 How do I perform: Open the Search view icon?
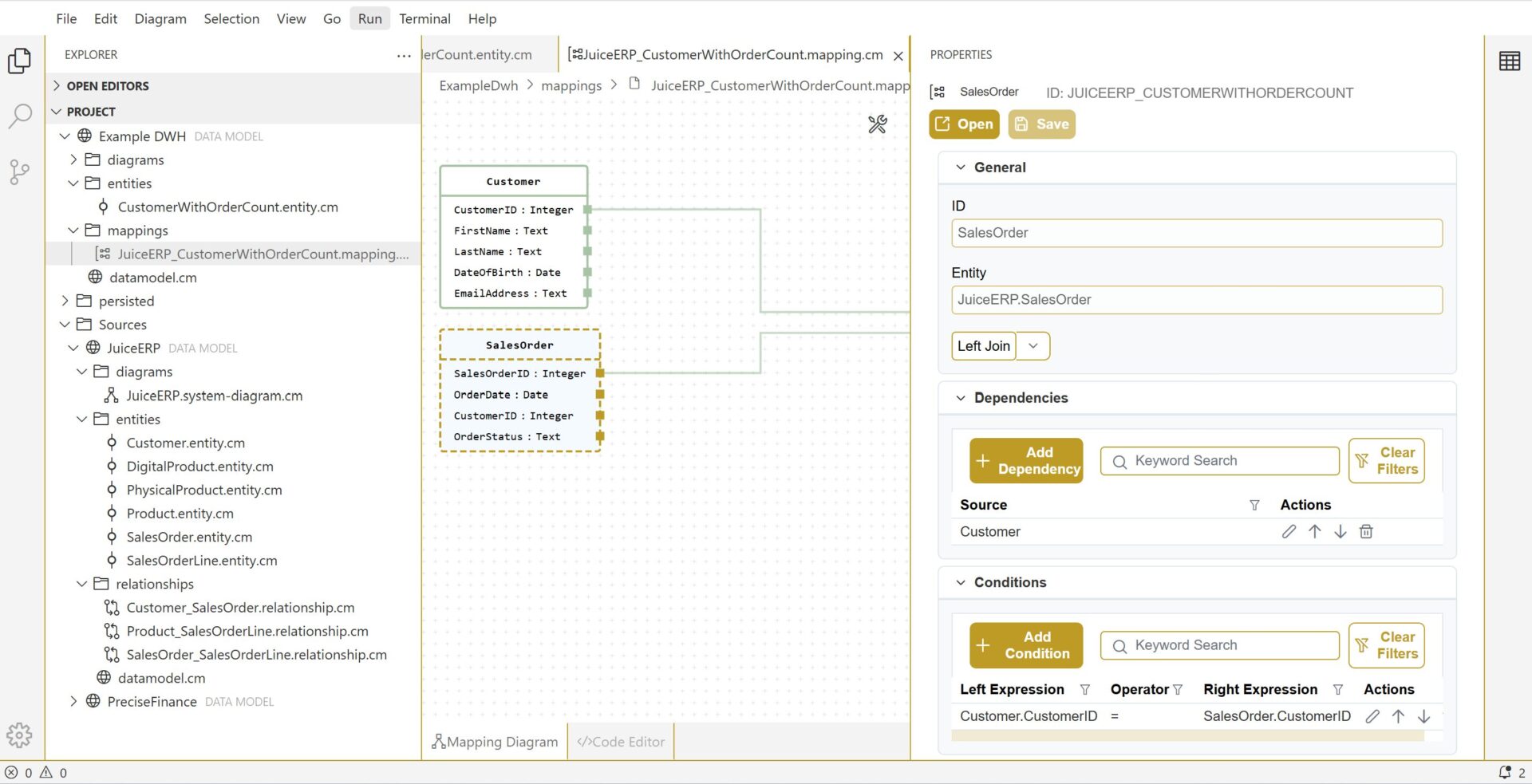tap(19, 116)
